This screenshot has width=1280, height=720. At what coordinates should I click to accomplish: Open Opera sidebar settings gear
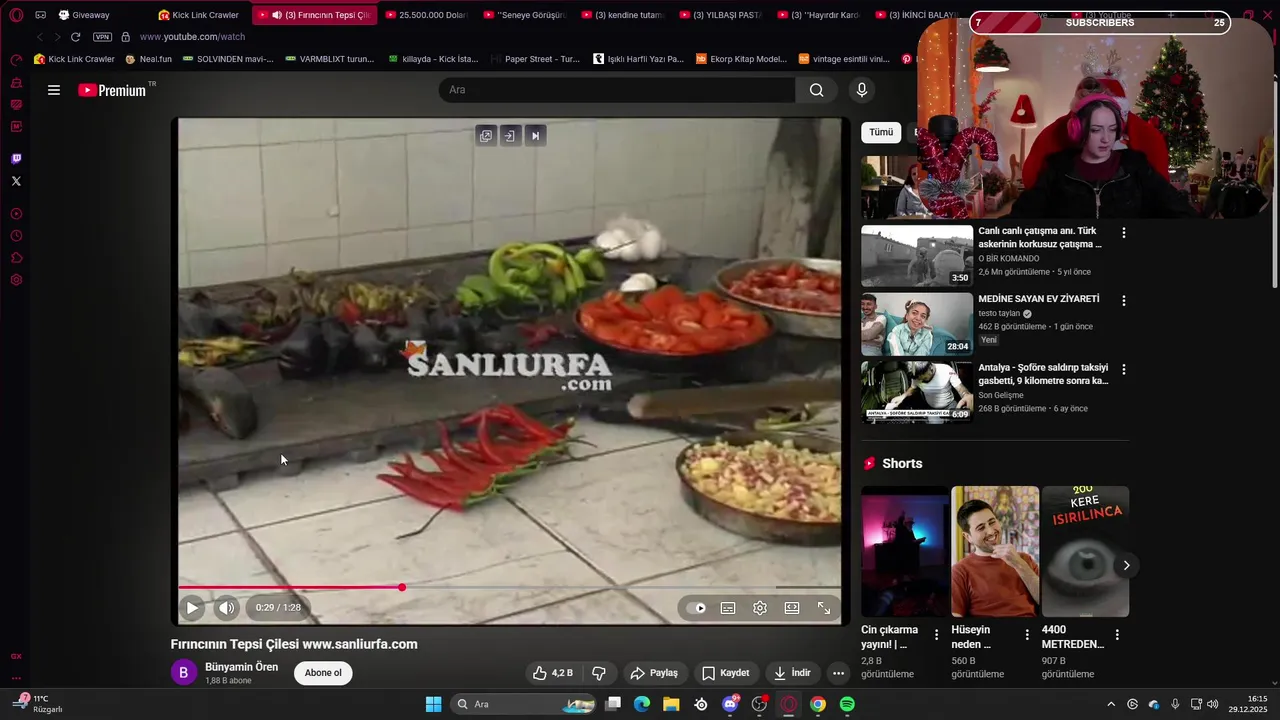[16, 280]
